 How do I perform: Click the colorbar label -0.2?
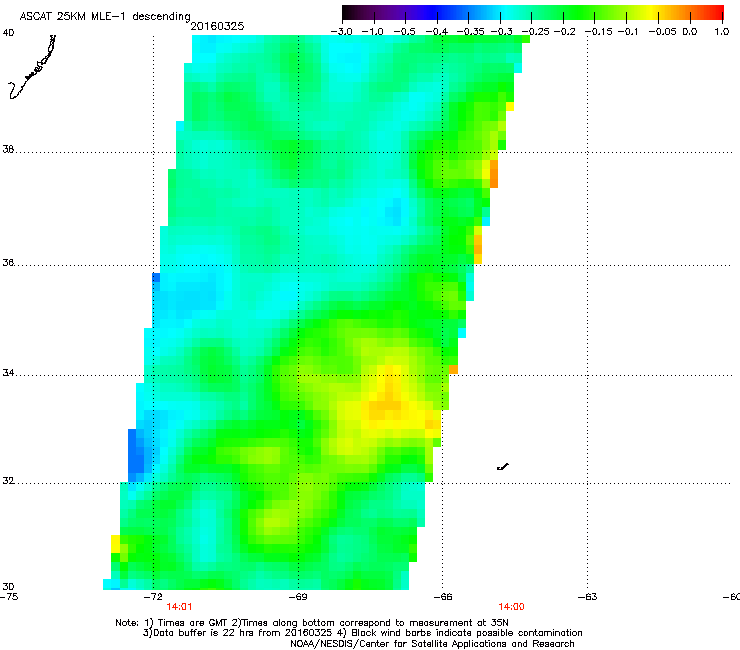(565, 32)
